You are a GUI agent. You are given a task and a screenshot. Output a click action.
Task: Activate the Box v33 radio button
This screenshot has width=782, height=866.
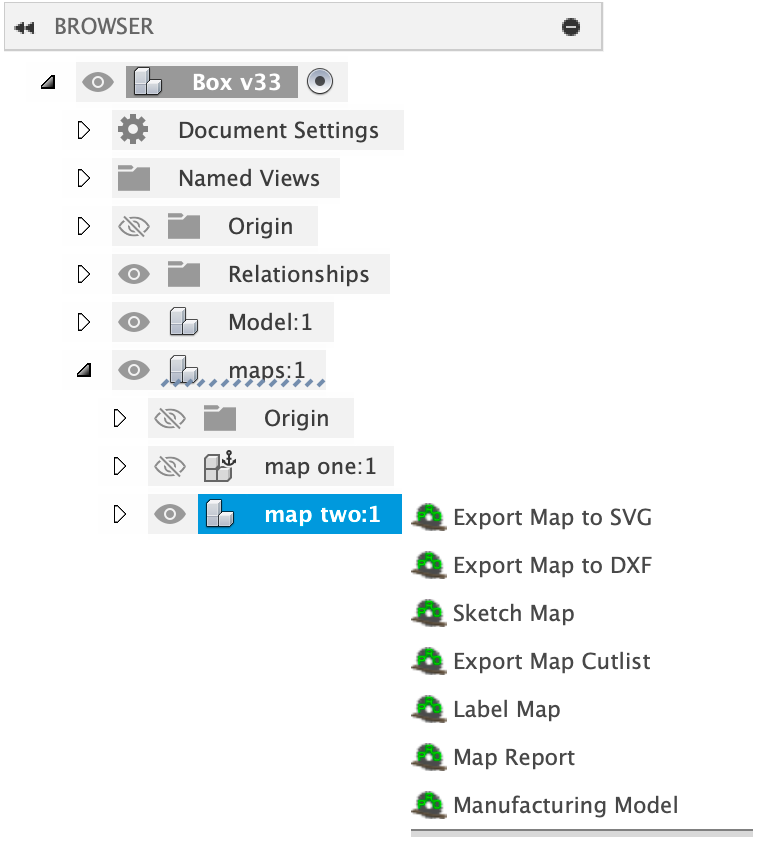point(319,82)
